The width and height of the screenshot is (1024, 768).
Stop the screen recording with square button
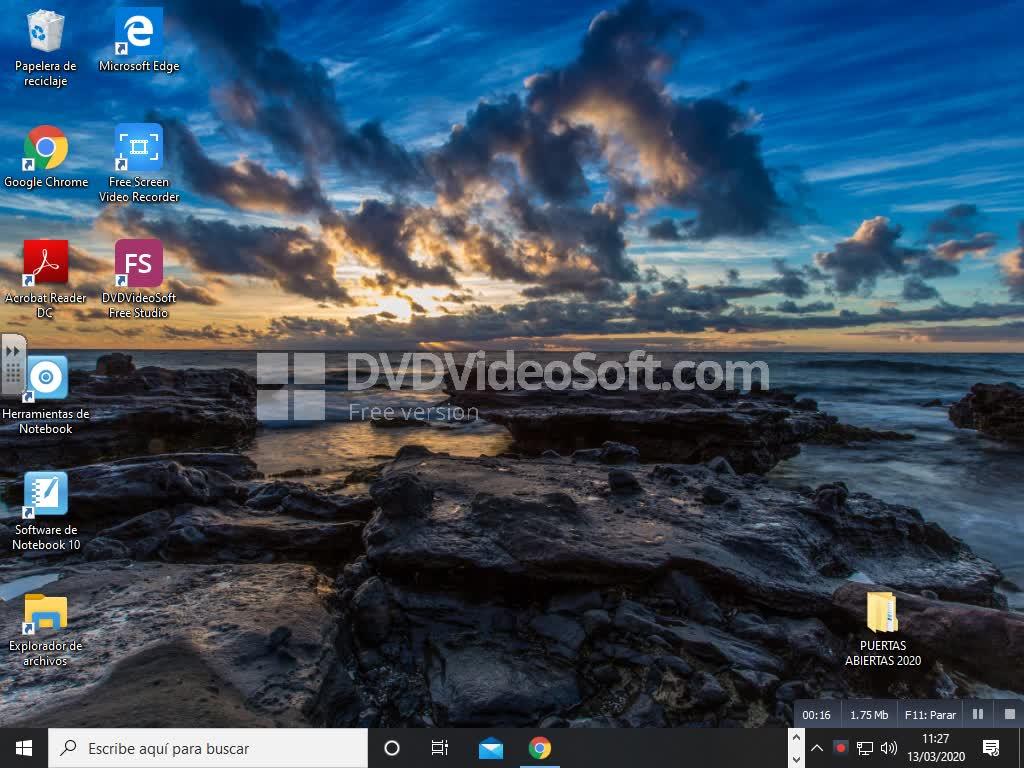click(x=1010, y=714)
